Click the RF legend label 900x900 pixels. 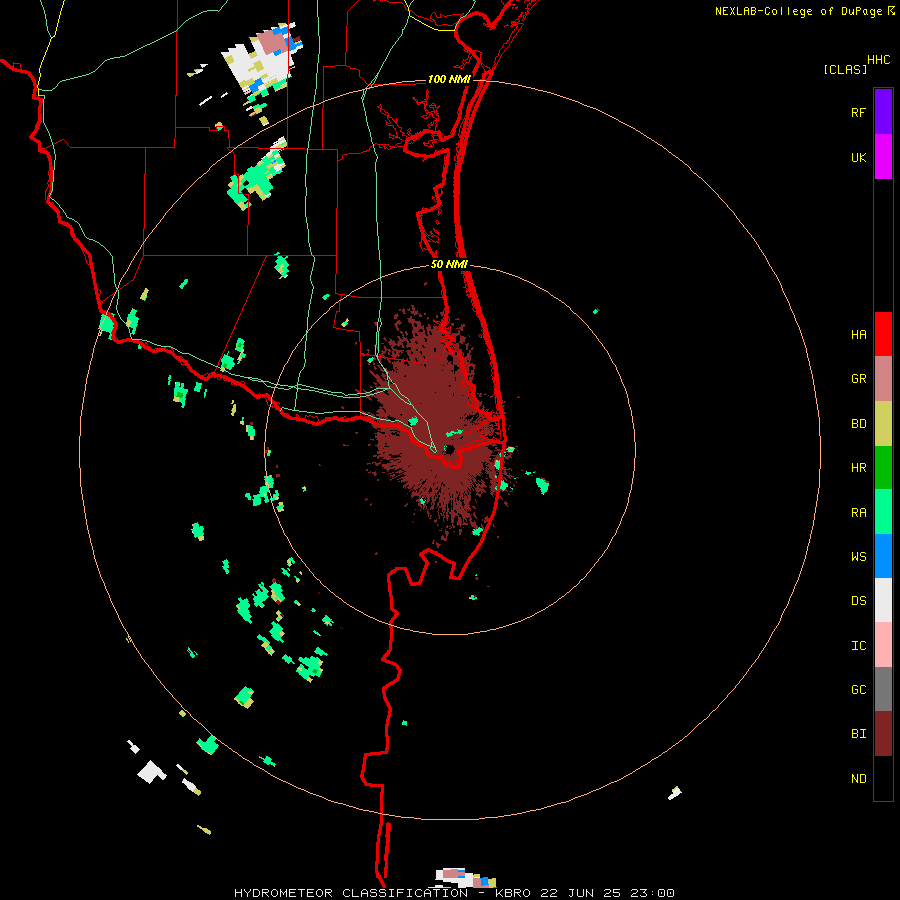click(858, 113)
